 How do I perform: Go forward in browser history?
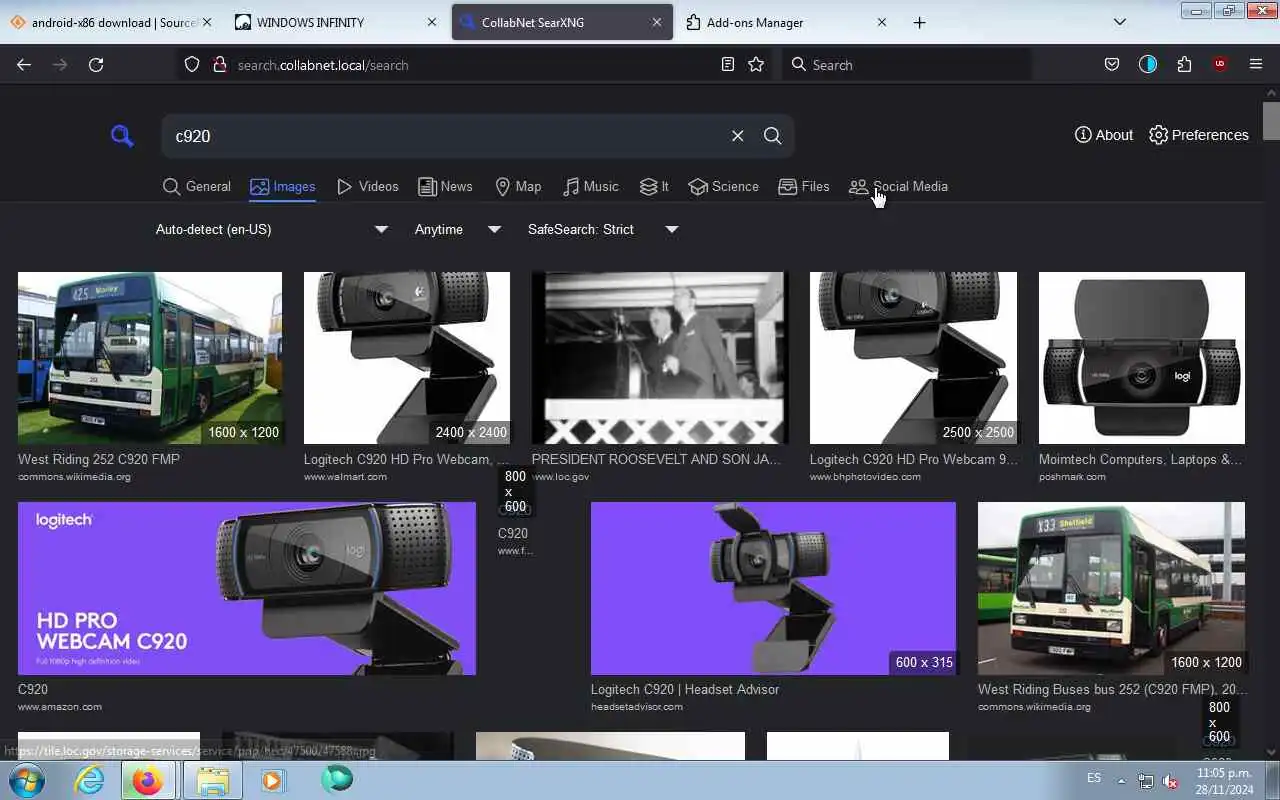click(60, 64)
